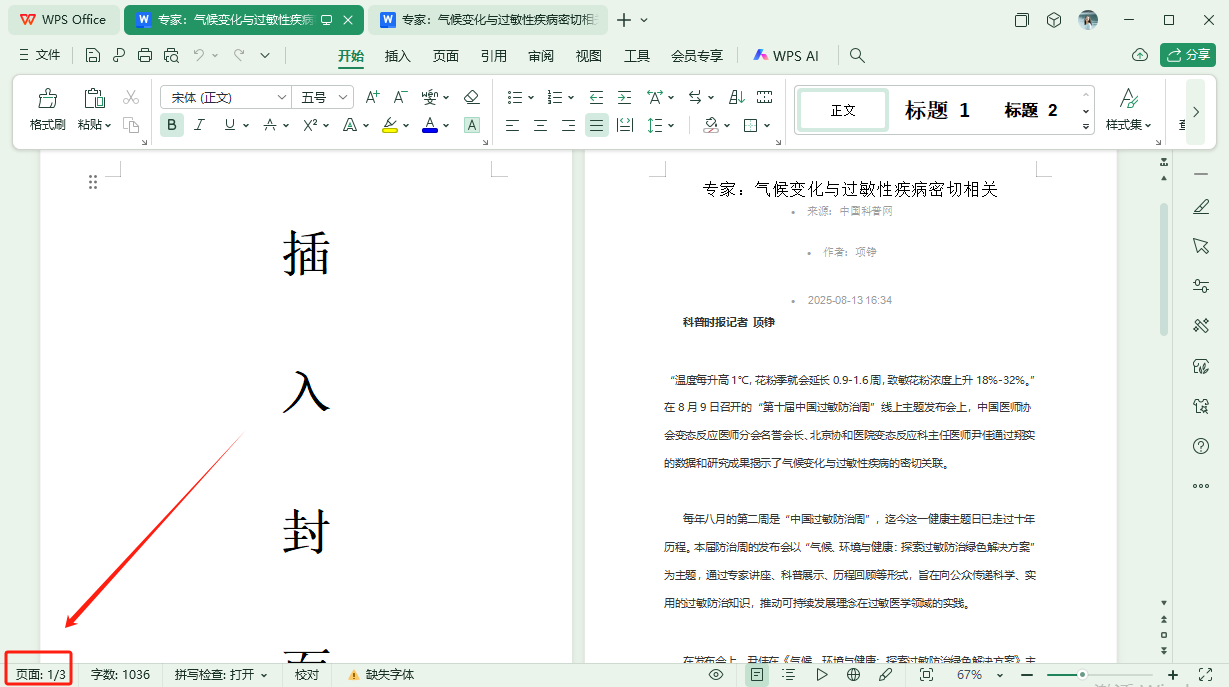This screenshot has height=687, width=1229.
Task: Open the 文件 menu
Action: pyautogui.click(x=50, y=55)
